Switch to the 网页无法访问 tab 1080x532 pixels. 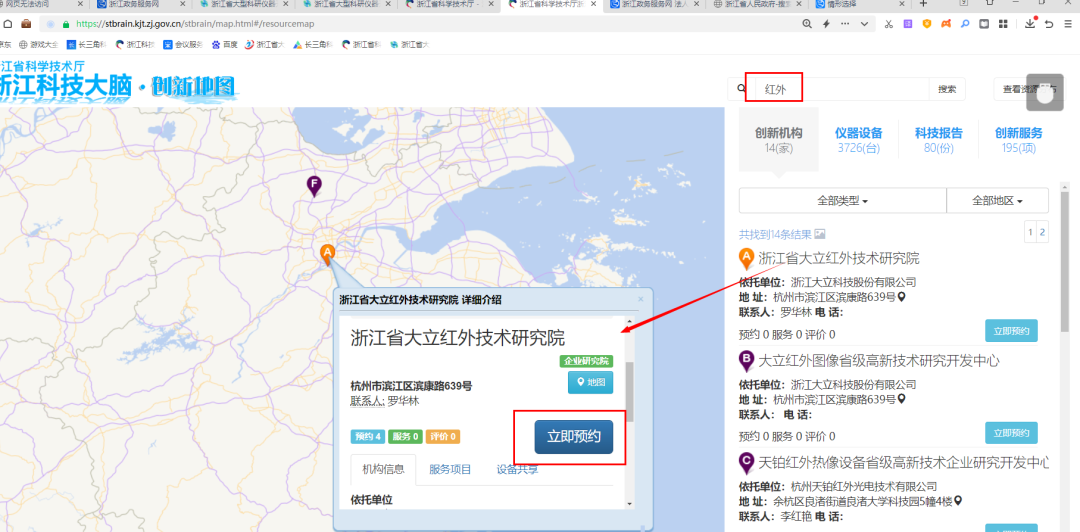click(39, 3)
